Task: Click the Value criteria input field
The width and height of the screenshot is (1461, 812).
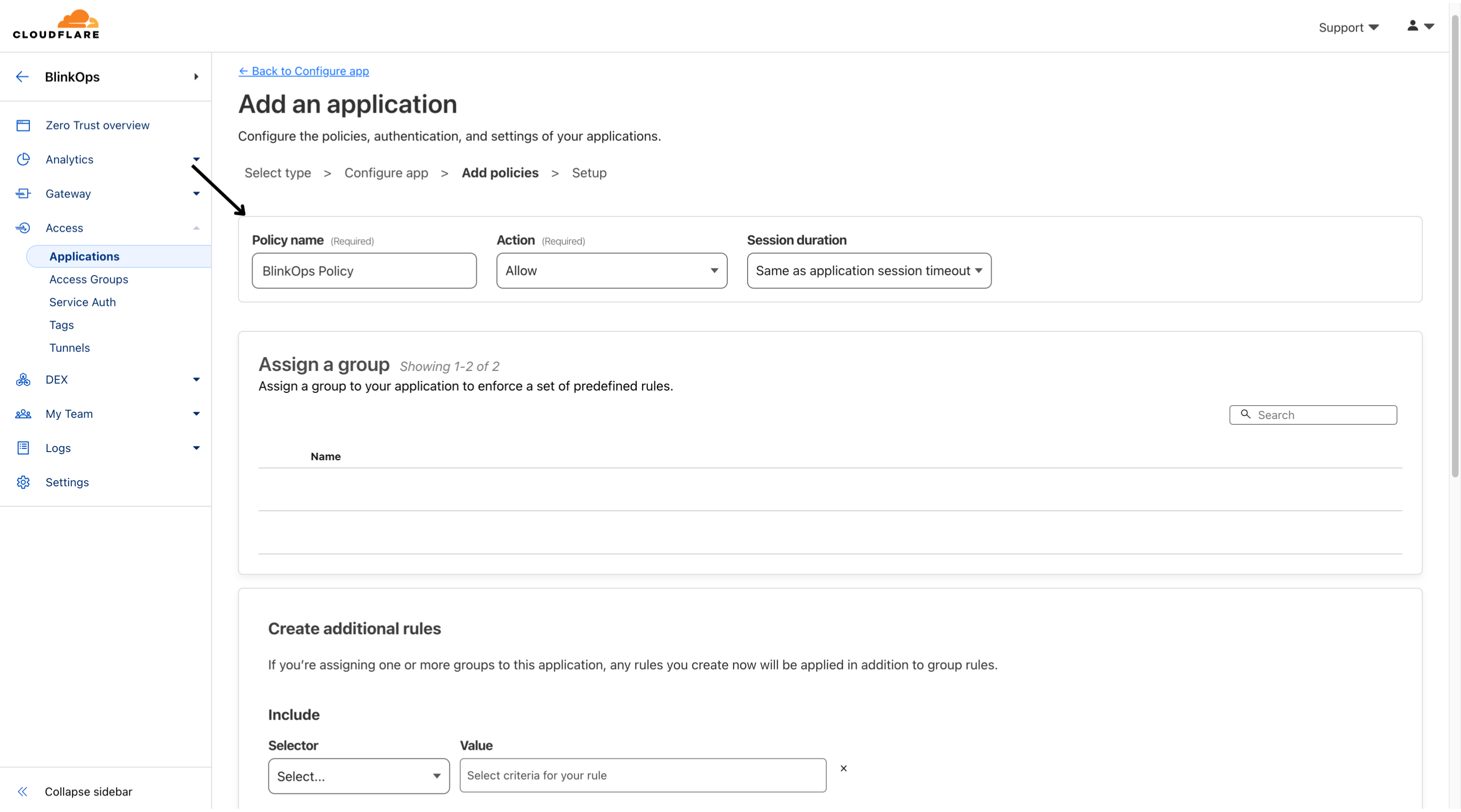Action: coord(642,775)
